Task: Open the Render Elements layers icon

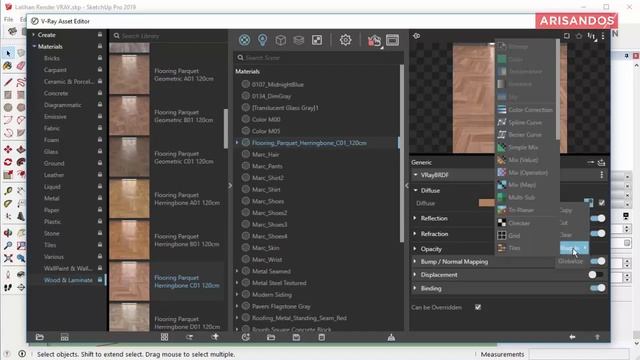Action: [x=299, y=40]
